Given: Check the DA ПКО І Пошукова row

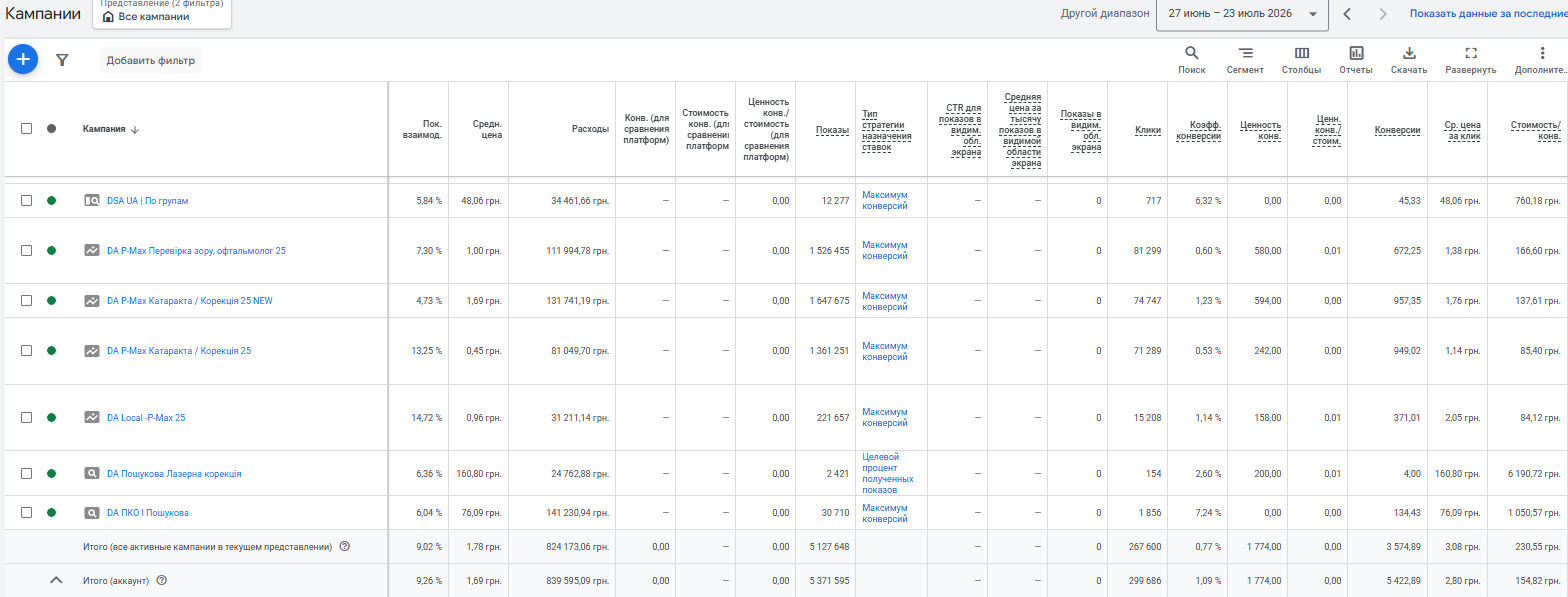Looking at the screenshot, I should (x=27, y=512).
